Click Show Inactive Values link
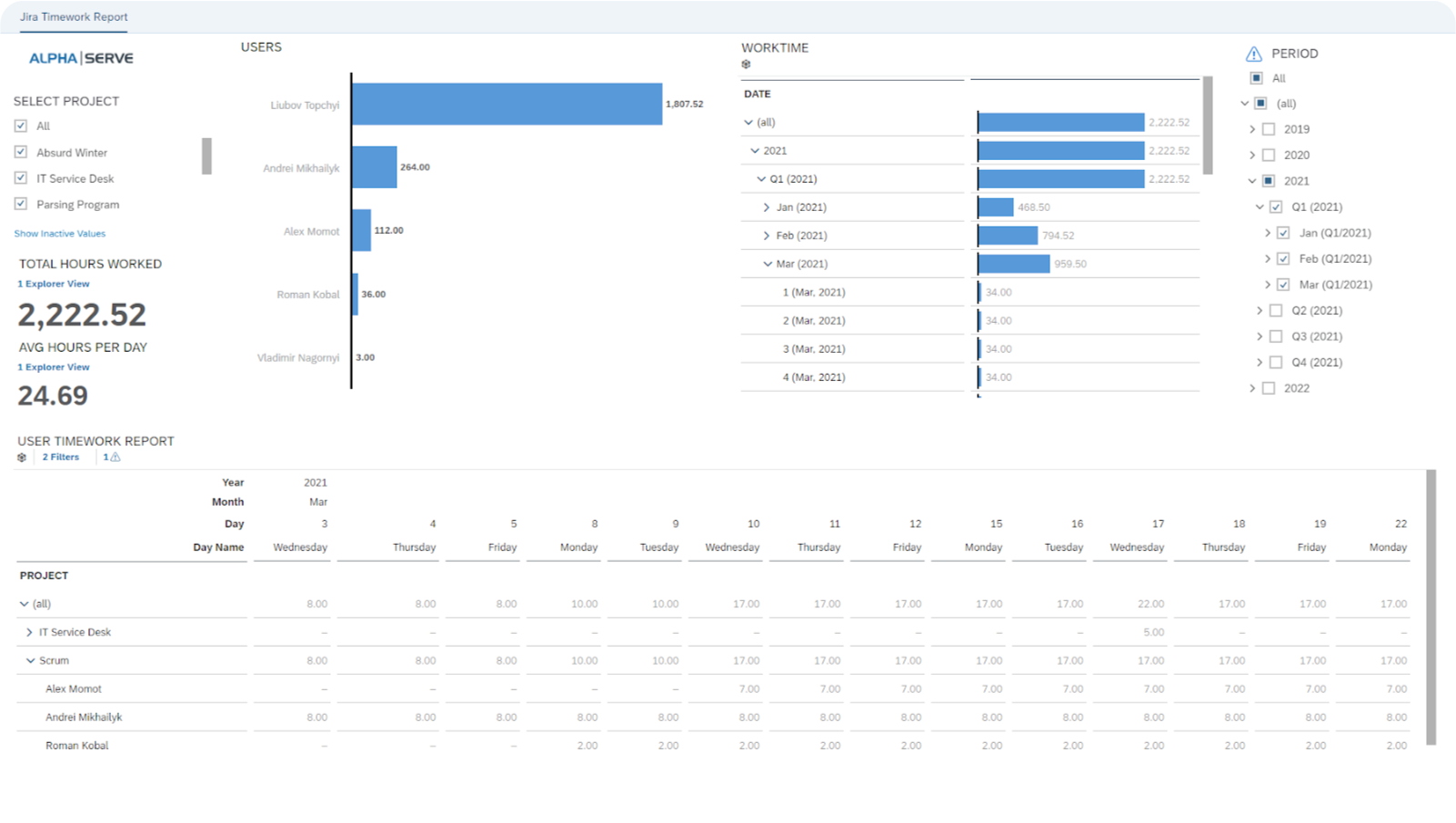 [x=59, y=233]
